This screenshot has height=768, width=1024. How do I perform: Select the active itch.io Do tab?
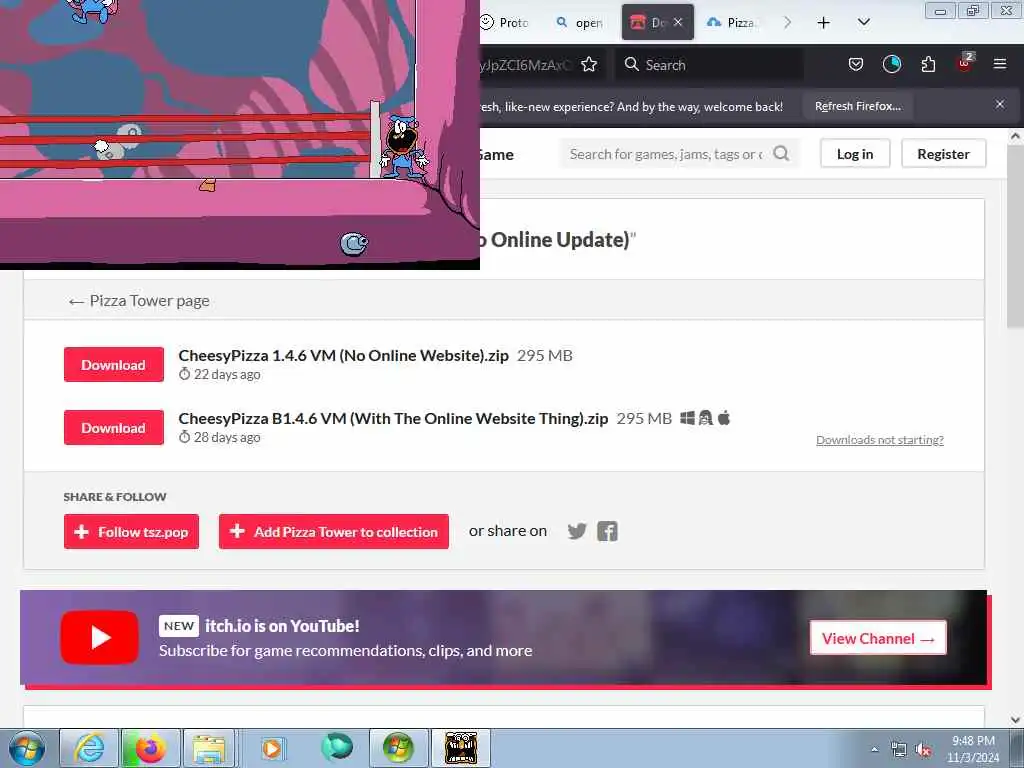click(x=648, y=23)
